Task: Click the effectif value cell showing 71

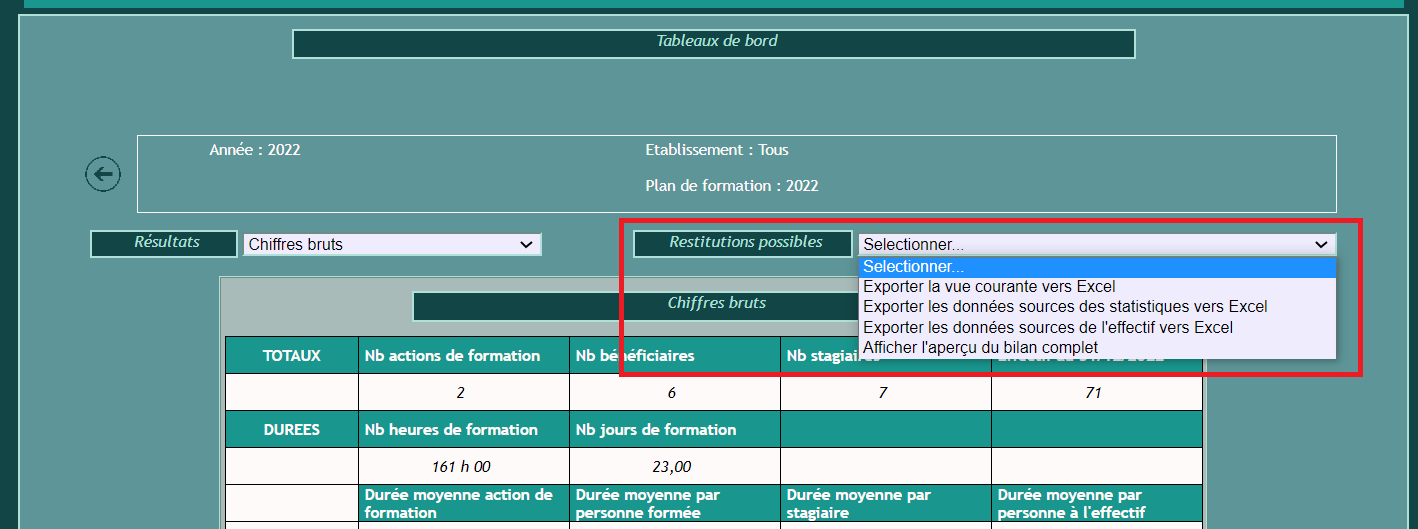Action: (x=1096, y=393)
